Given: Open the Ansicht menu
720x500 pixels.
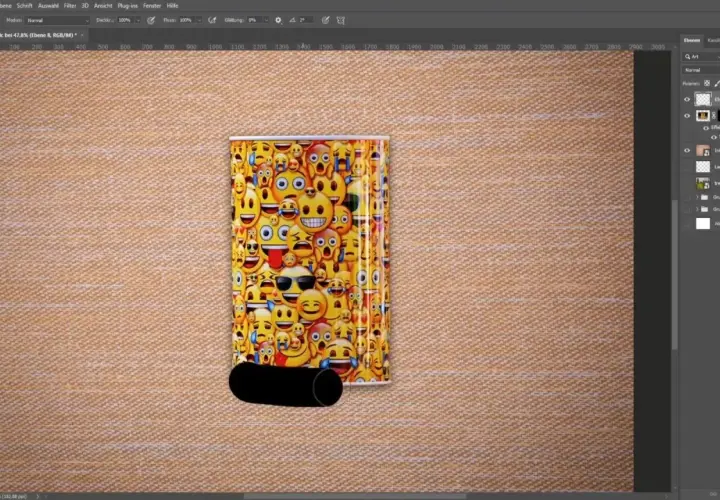Looking at the screenshot, I should [x=103, y=6].
